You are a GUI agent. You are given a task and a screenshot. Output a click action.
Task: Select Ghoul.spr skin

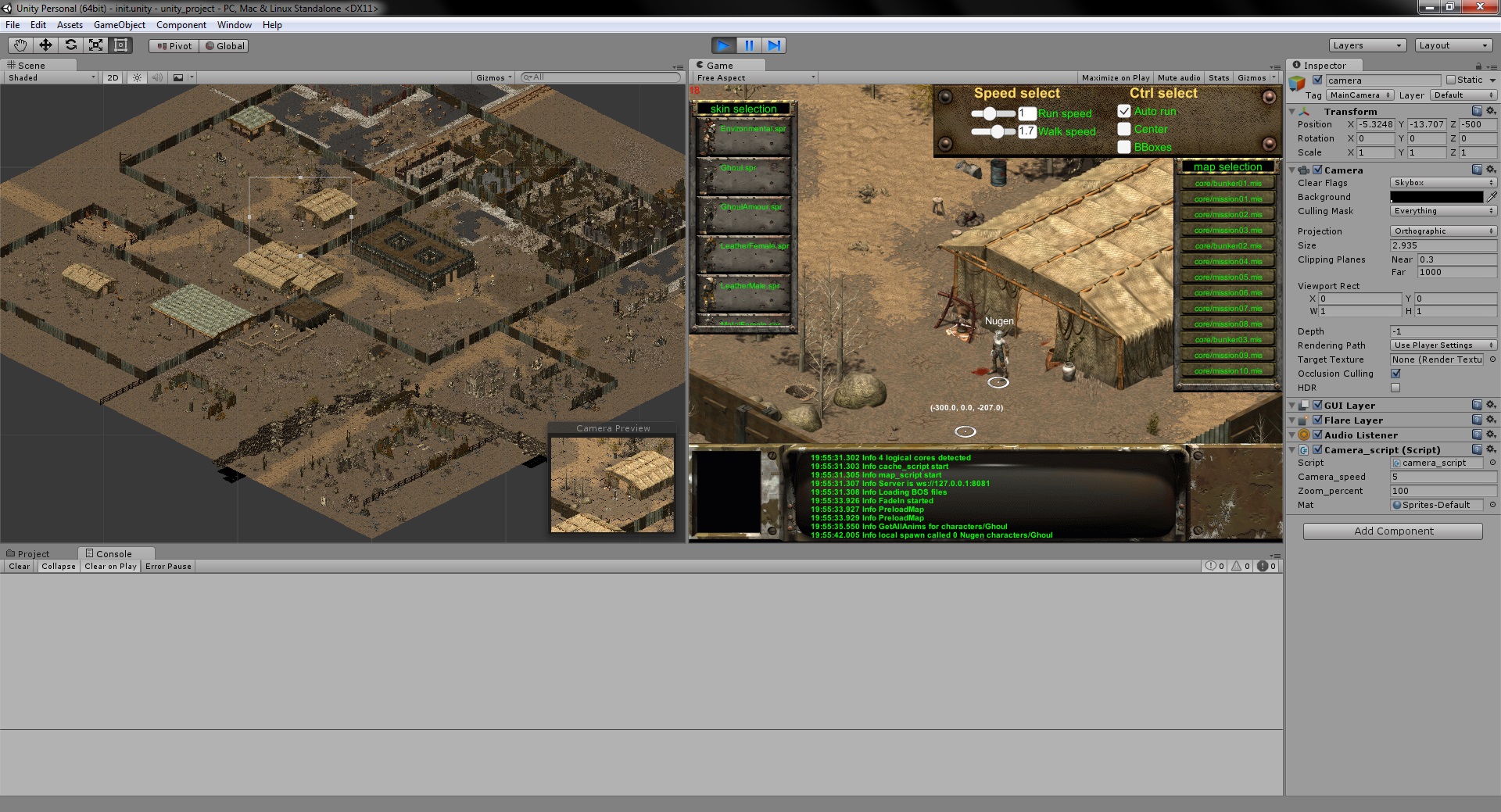click(744, 177)
